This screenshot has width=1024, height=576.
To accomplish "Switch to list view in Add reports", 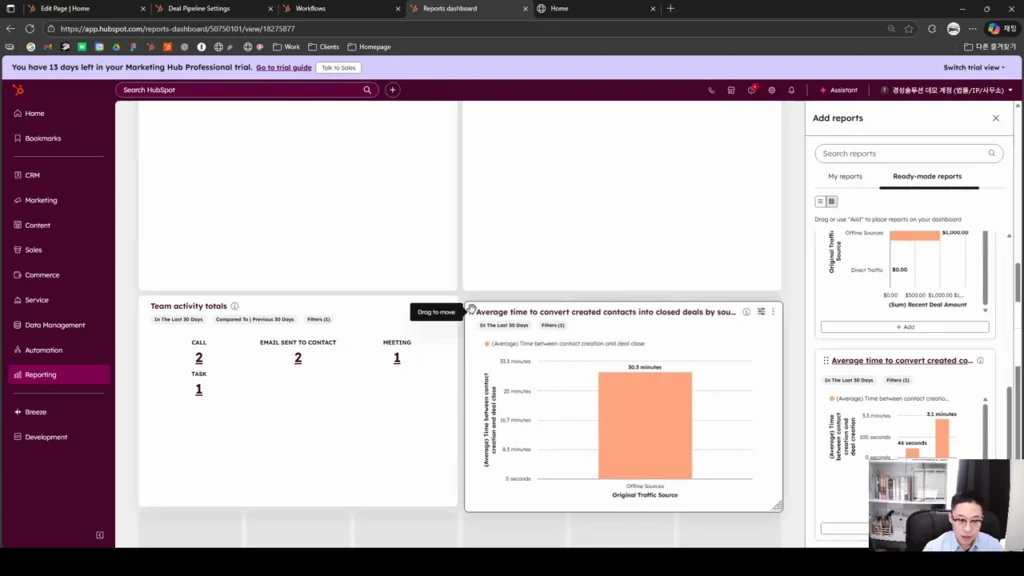I will 820,201.
